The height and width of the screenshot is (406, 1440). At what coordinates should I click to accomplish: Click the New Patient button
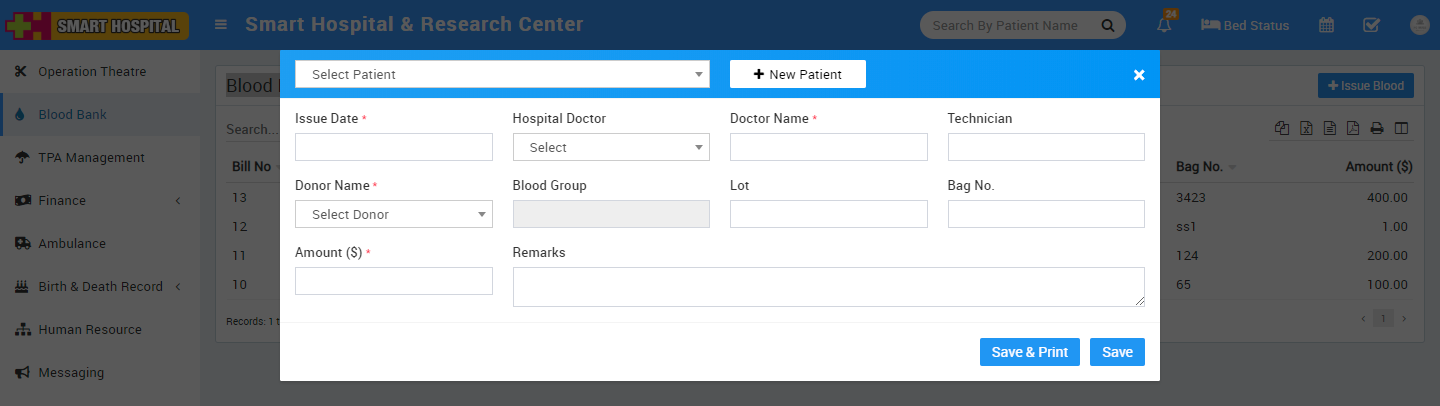tap(797, 74)
